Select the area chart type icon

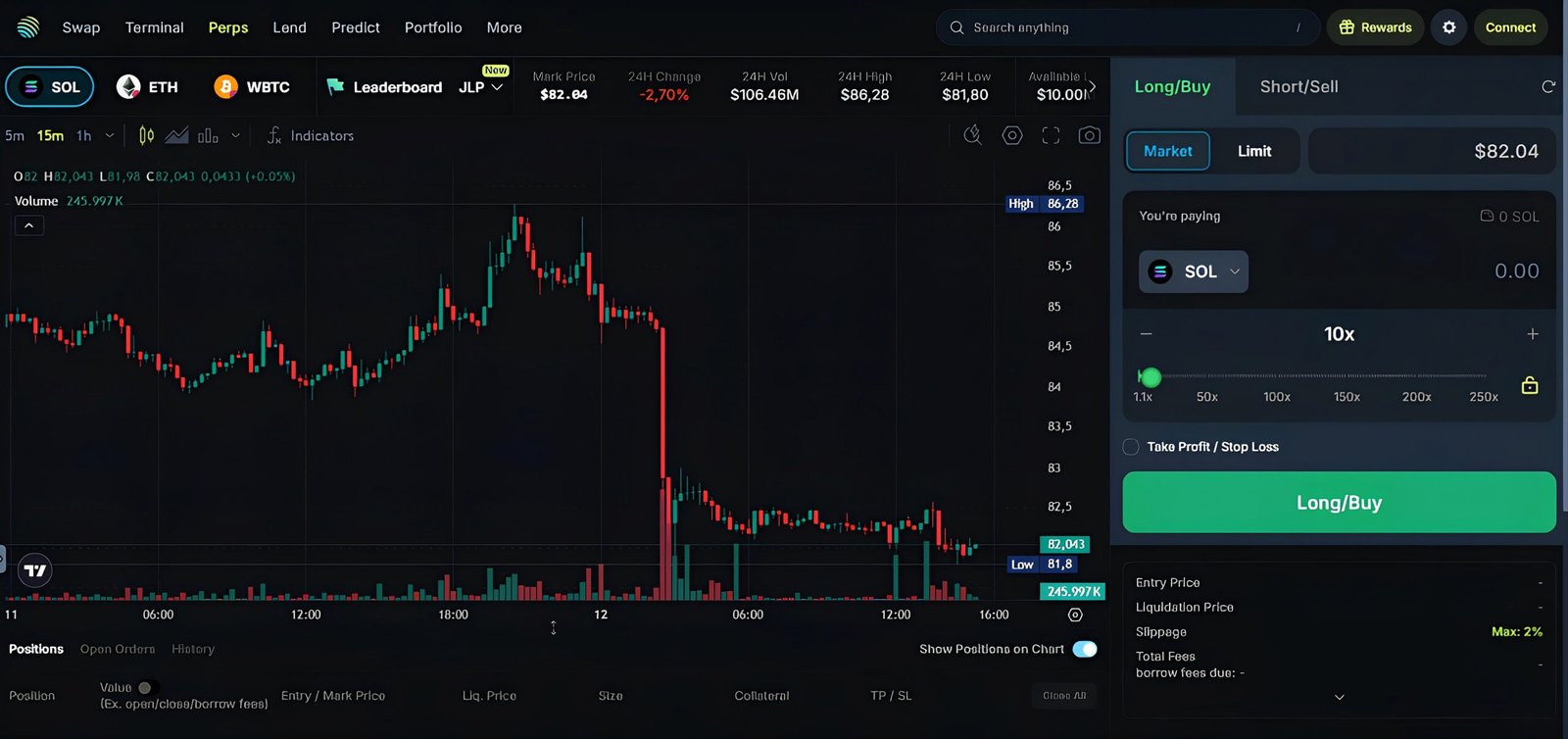click(176, 135)
